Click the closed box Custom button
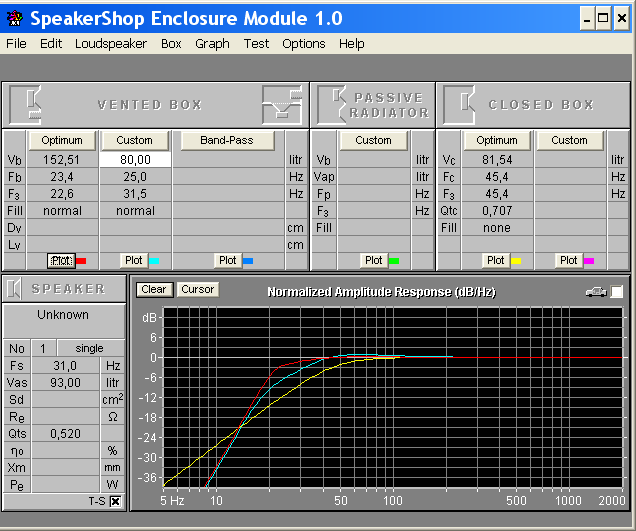This screenshot has width=636, height=531. [x=569, y=140]
